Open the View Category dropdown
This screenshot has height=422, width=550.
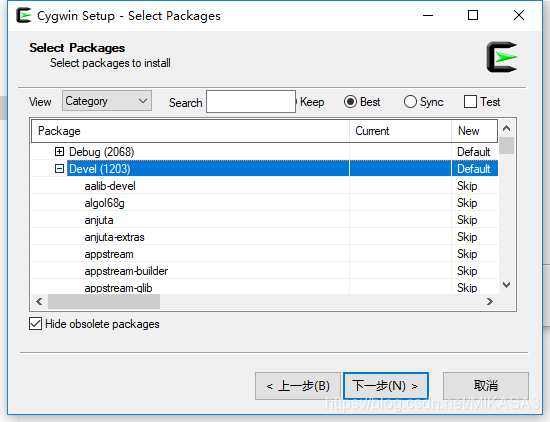107,101
